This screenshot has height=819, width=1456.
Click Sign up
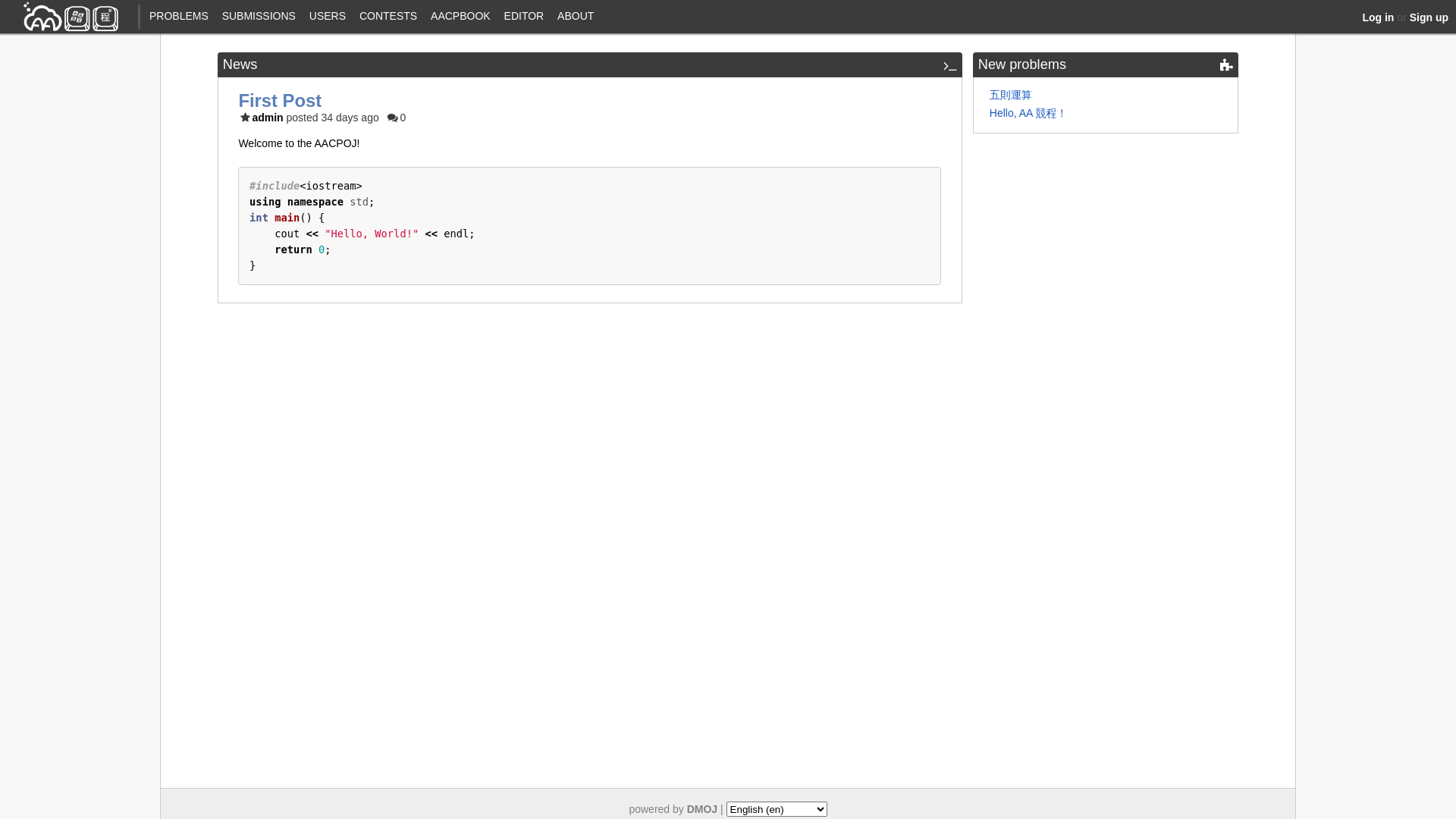click(1429, 17)
